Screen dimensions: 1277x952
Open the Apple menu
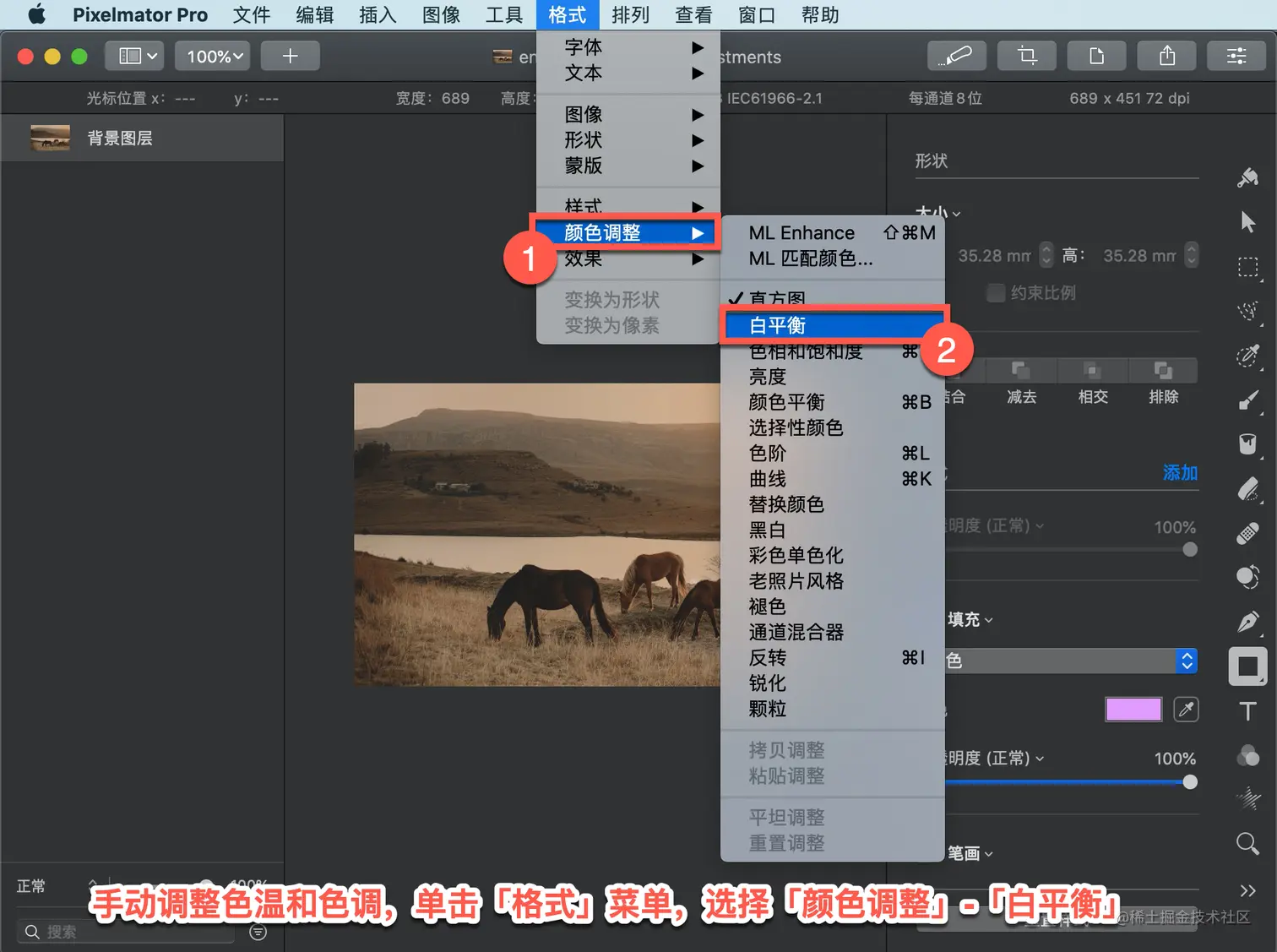tap(36, 15)
